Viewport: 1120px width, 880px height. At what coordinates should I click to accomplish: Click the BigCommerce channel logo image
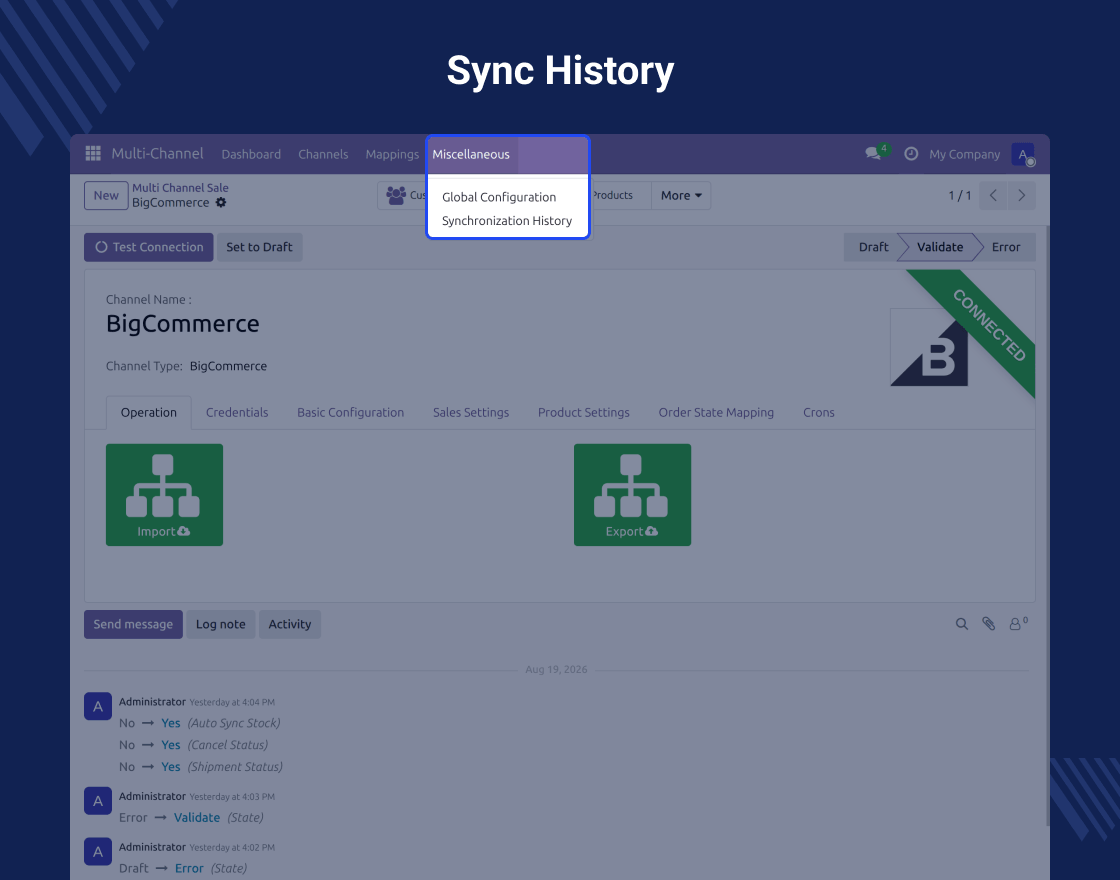click(929, 347)
